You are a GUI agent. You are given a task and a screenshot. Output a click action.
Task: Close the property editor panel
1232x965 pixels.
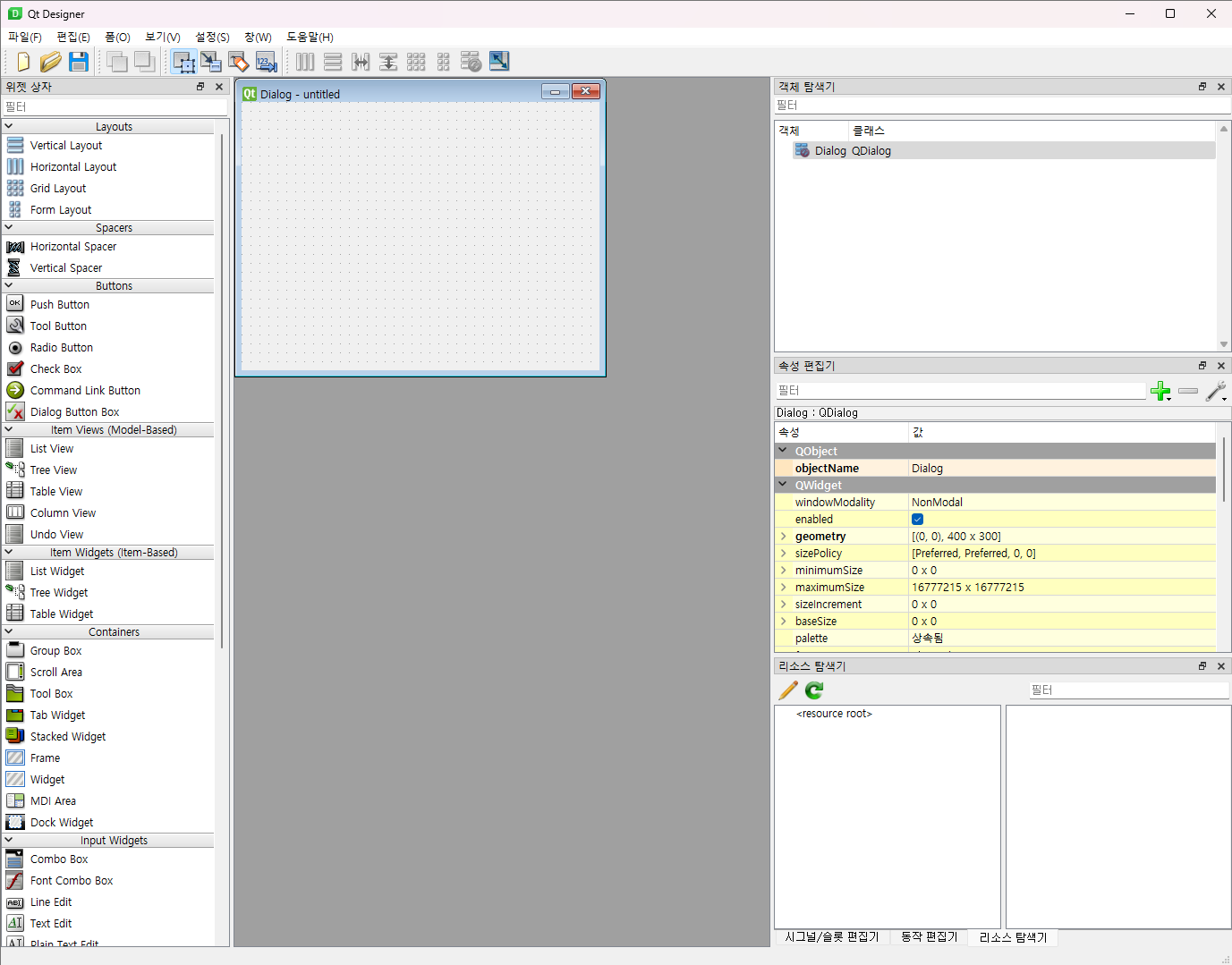tap(1221, 366)
